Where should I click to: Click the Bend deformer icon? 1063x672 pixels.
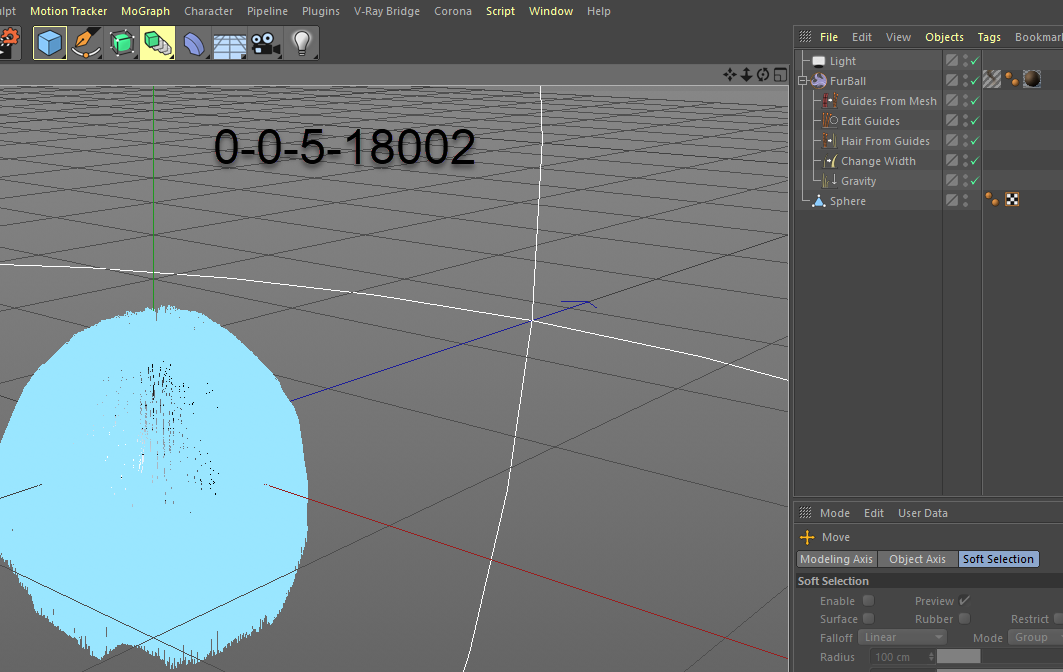point(194,43)
